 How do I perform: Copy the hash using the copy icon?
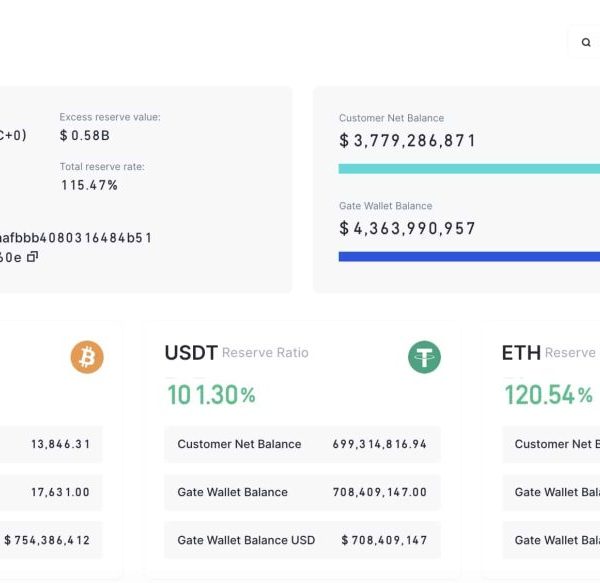coord(32,258)
